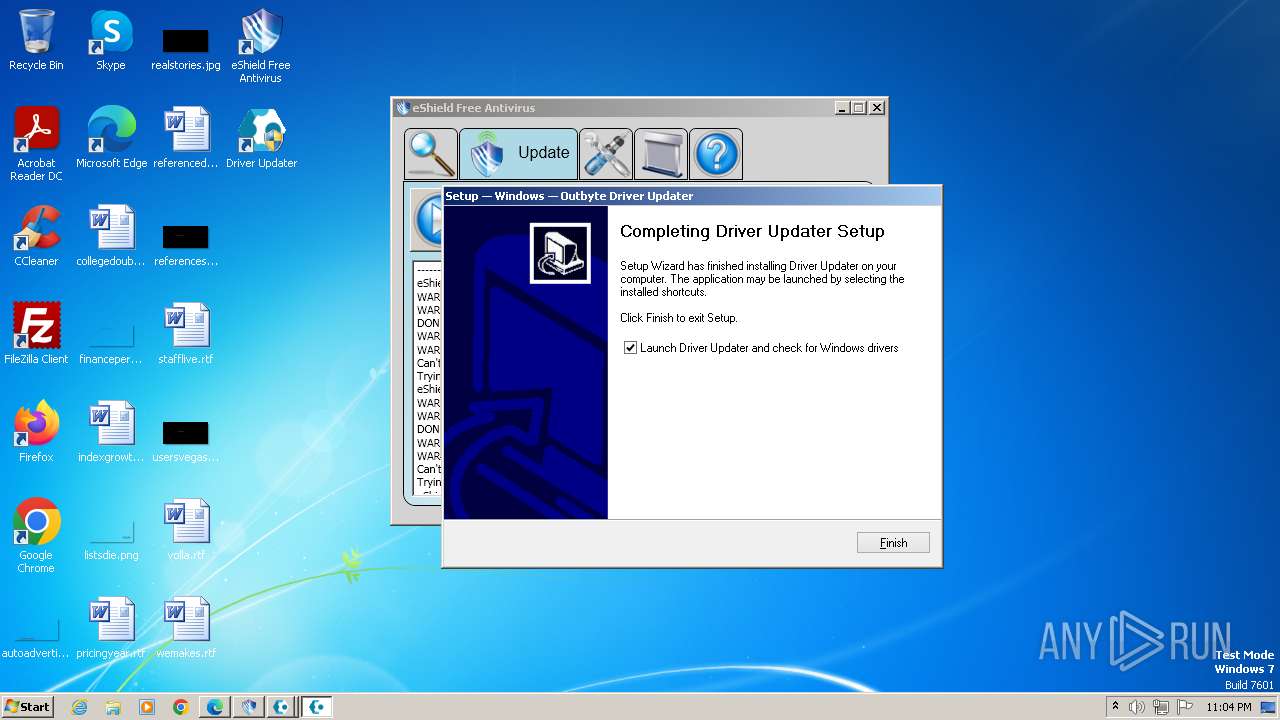Open Acrobat Reader DC shortcut
This screenshot has height=720, width=1280.
coord(36,144)
